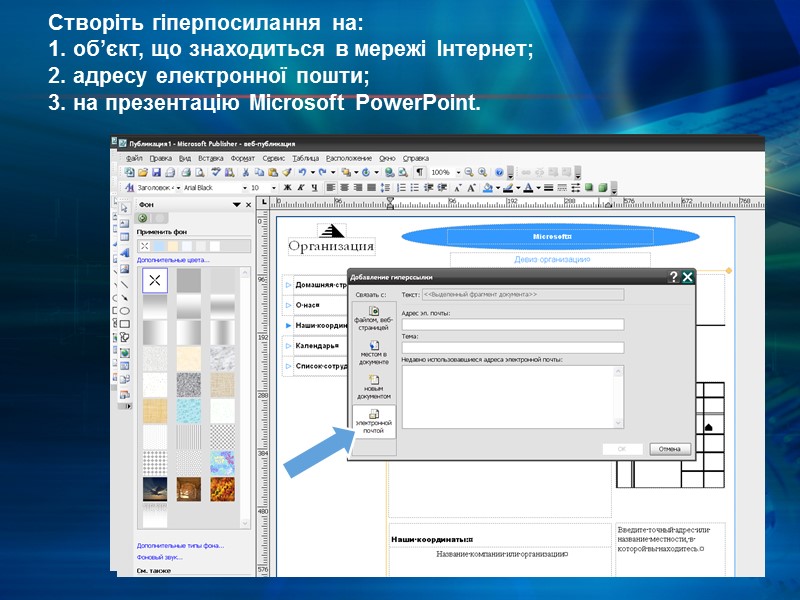The height and width of the screenshot is (600, 800).
Task: Select the WordArt tool in toolbox
Action: tap(124, 253)
